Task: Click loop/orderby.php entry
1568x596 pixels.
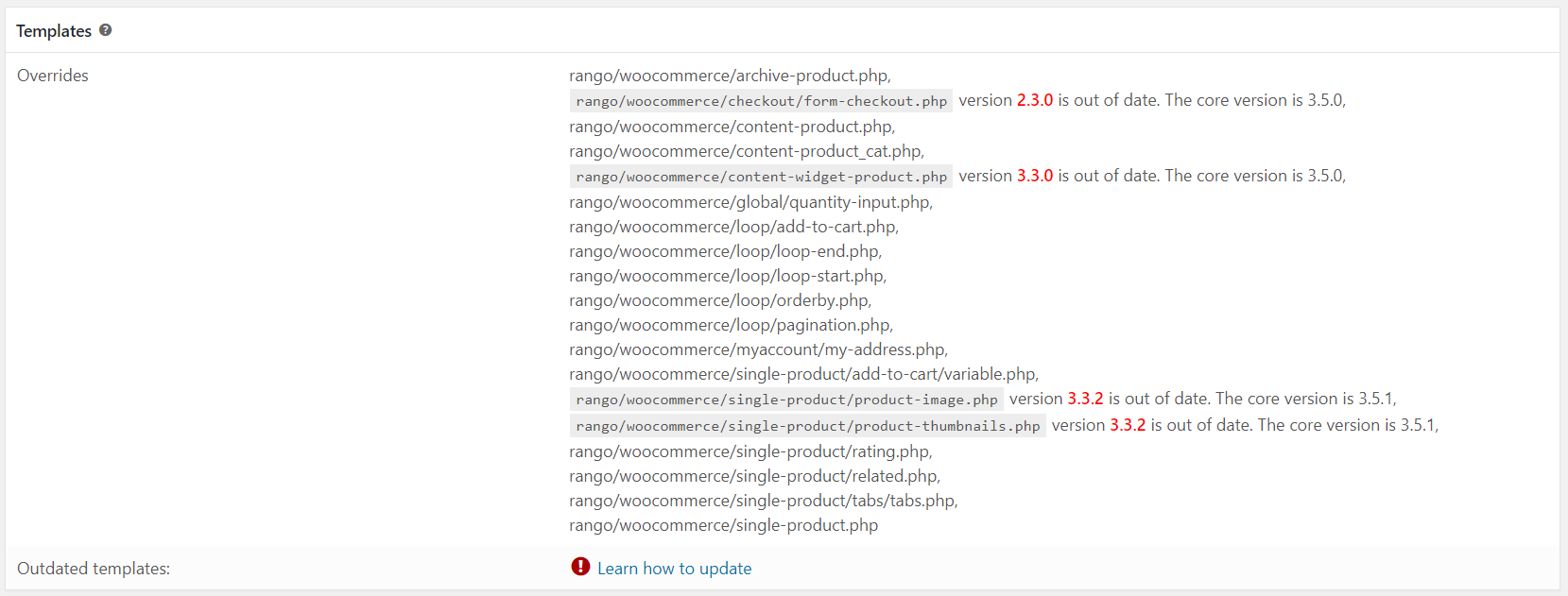Action: 720,300
